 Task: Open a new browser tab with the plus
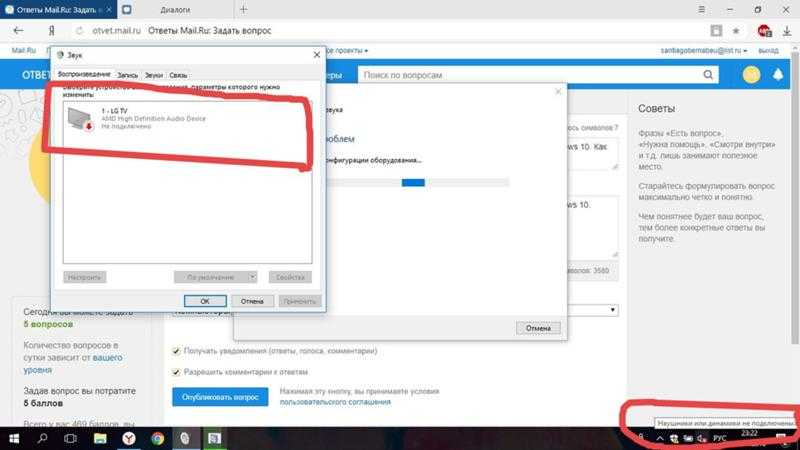click(243, 9)
